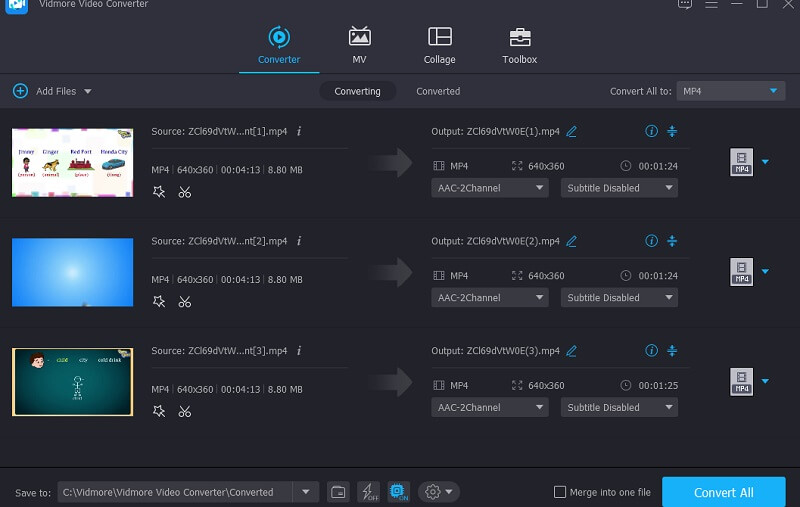Show source info for third video
The image size is (800, 507).
tap(299, 351)
